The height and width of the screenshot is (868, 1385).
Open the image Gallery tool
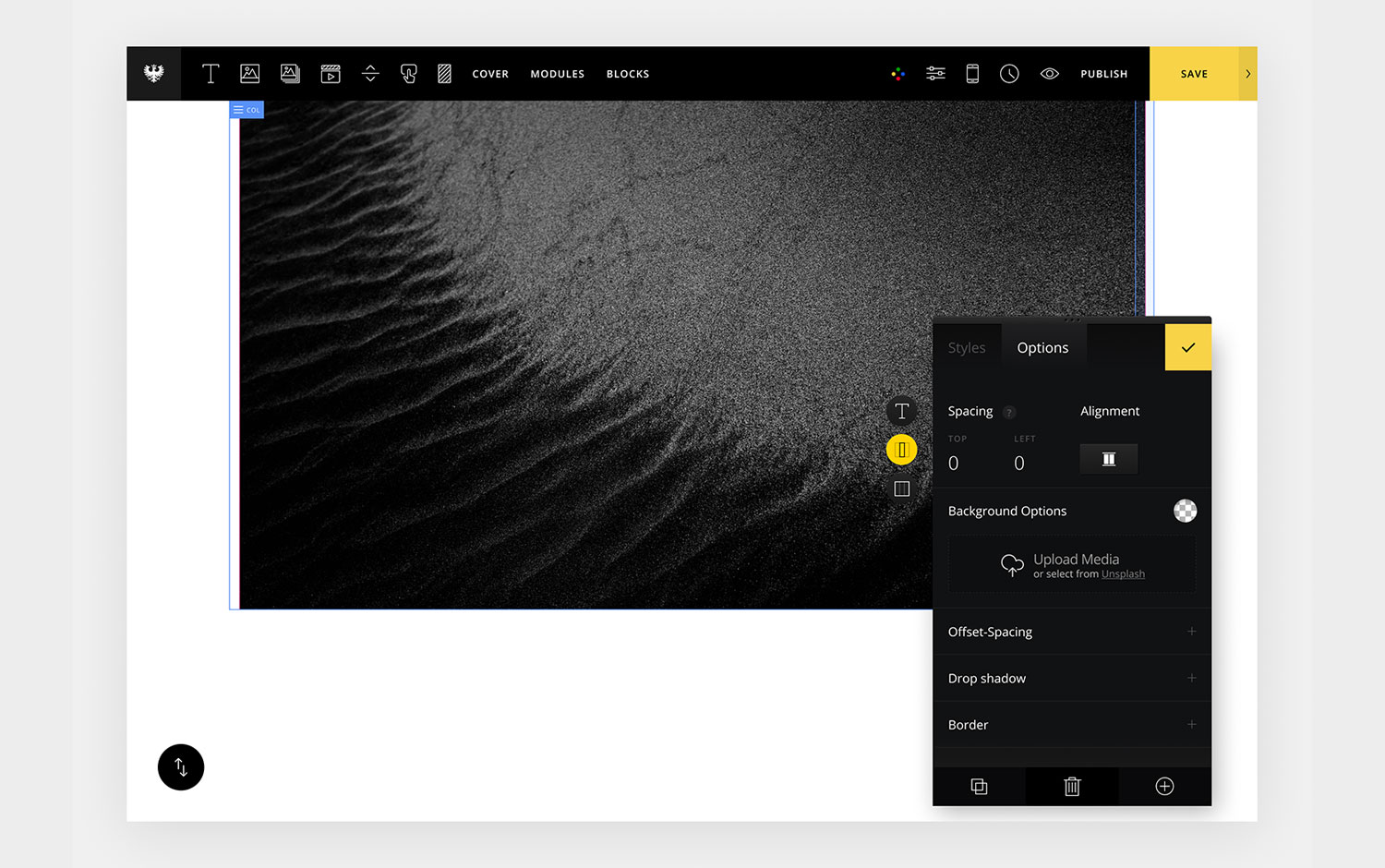pyautogui.click(x=290, y=73)
